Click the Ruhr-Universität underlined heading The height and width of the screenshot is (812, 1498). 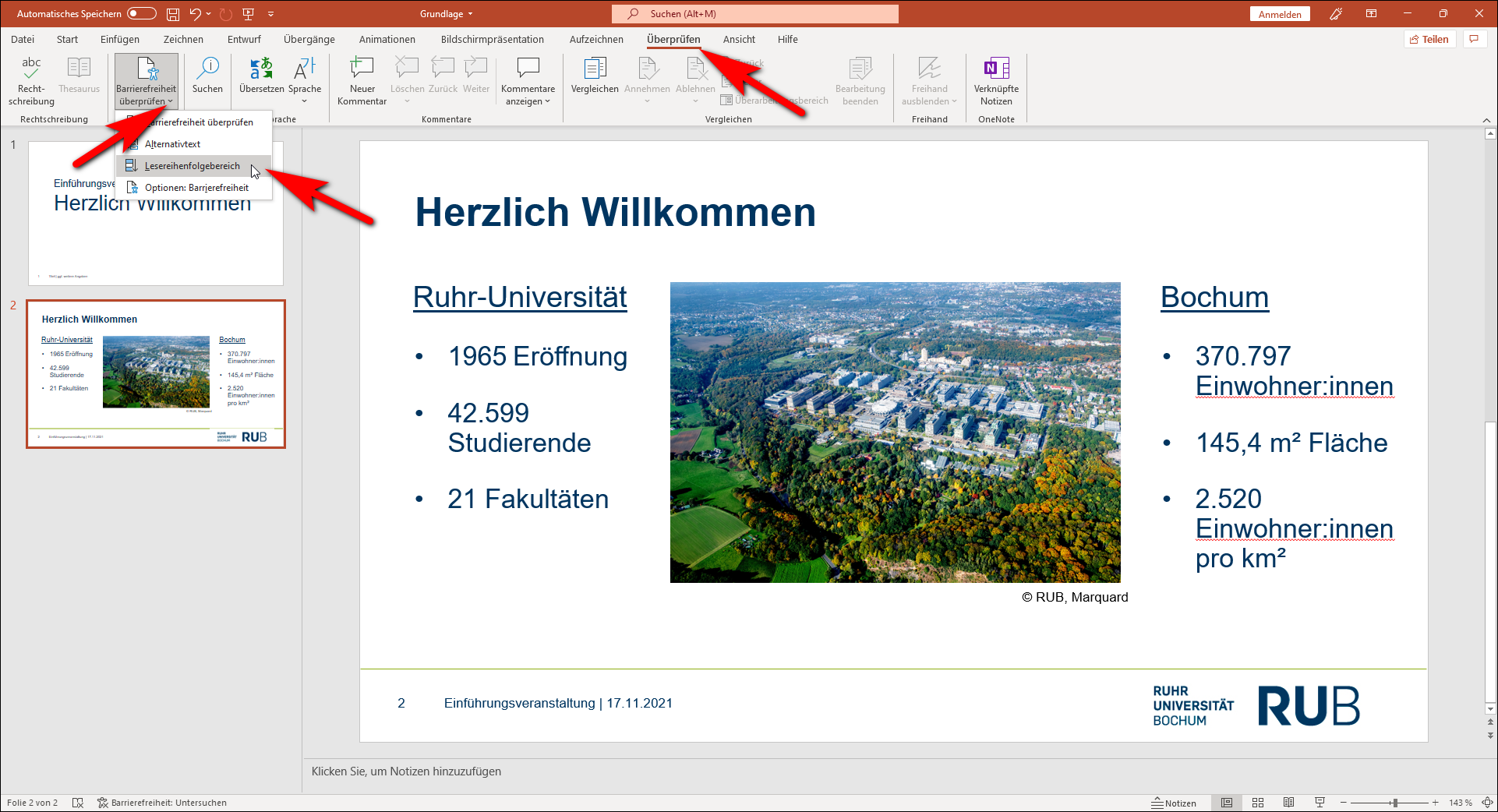pos(520,297)
